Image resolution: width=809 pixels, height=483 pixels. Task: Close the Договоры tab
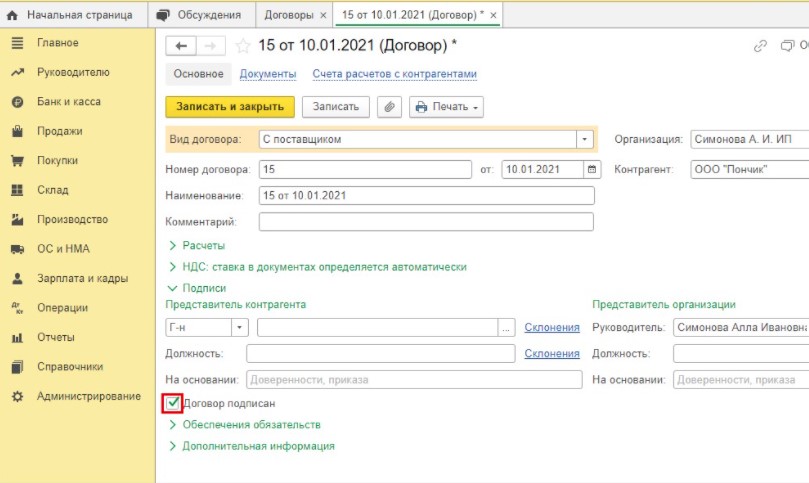pyautogui.click(x=322, y=16)
